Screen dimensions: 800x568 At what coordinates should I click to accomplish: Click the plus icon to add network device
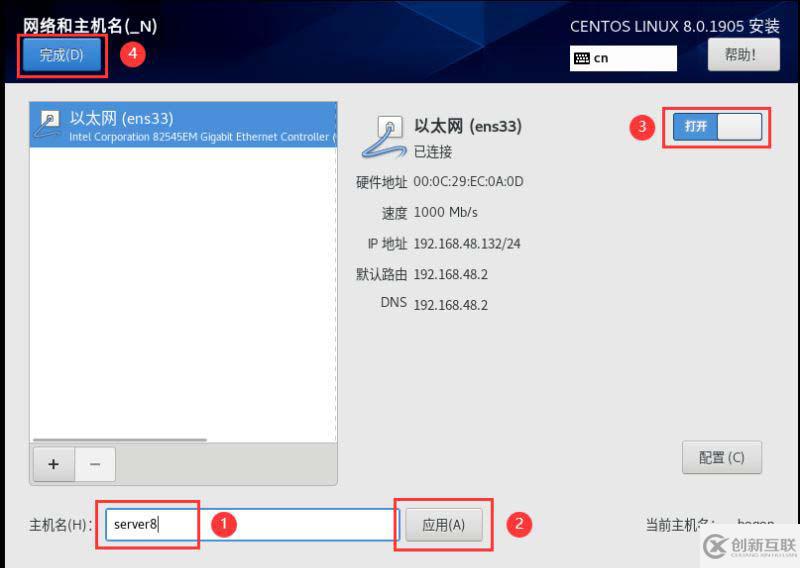54,464
